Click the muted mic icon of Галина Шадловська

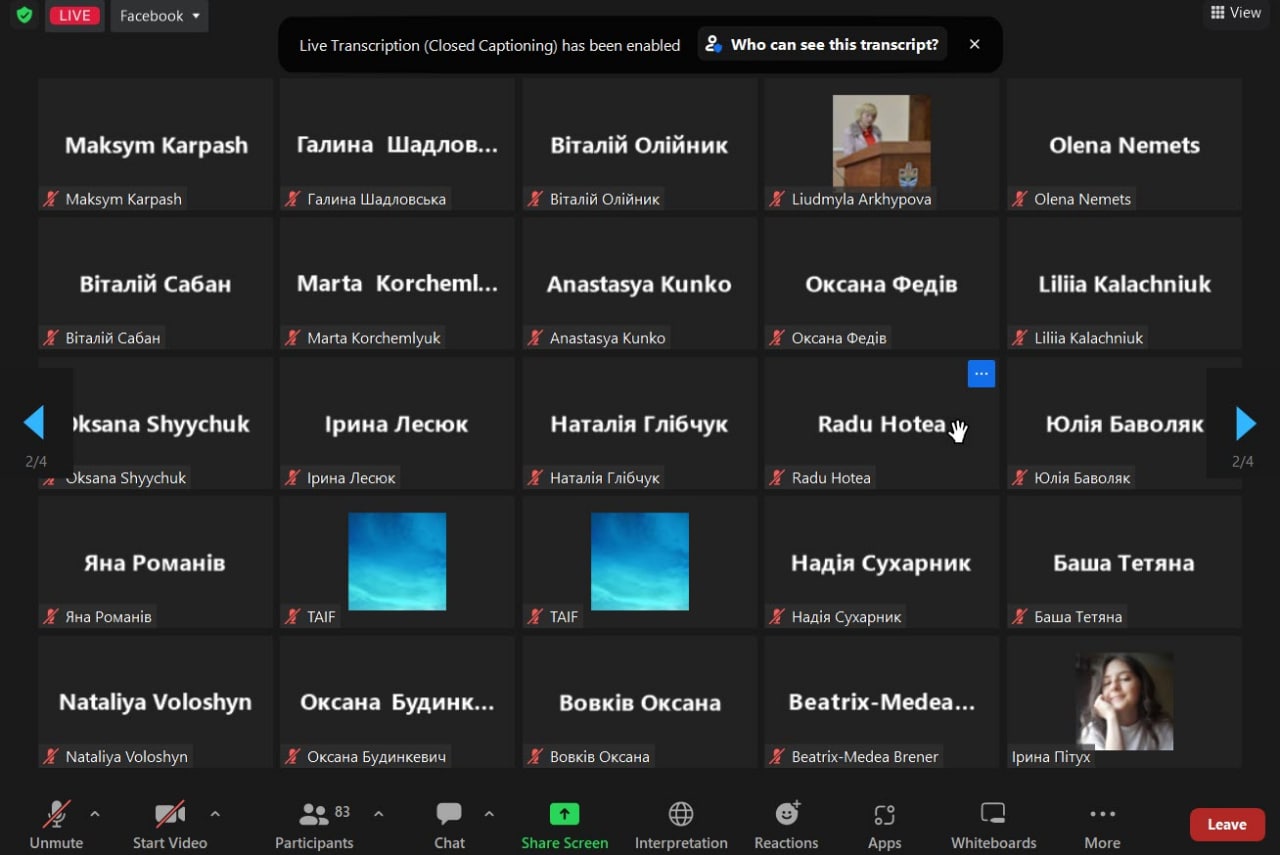coord(293,199)
